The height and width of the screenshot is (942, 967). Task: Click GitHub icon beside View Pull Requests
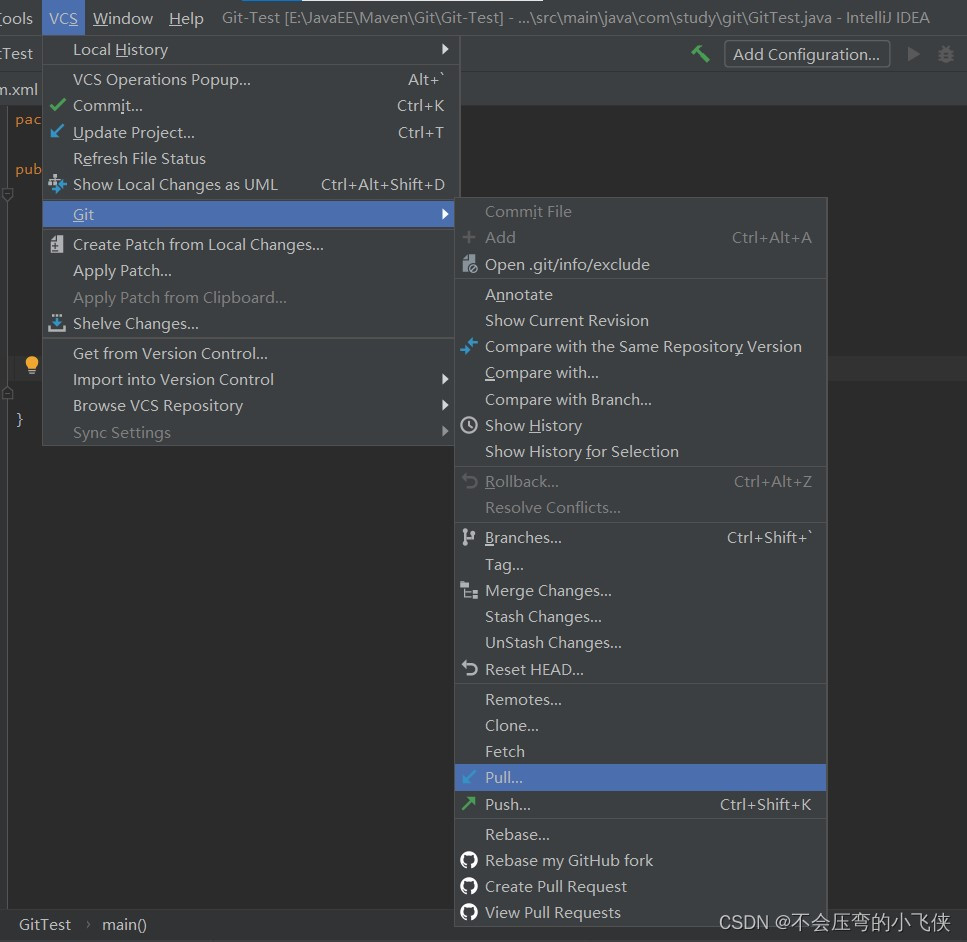469,912
